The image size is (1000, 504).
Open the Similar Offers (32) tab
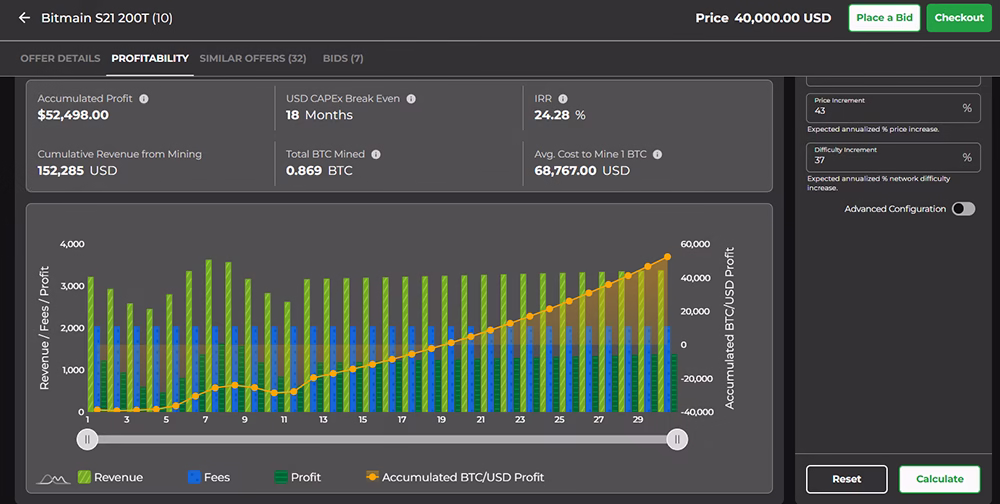coord(253,59)
